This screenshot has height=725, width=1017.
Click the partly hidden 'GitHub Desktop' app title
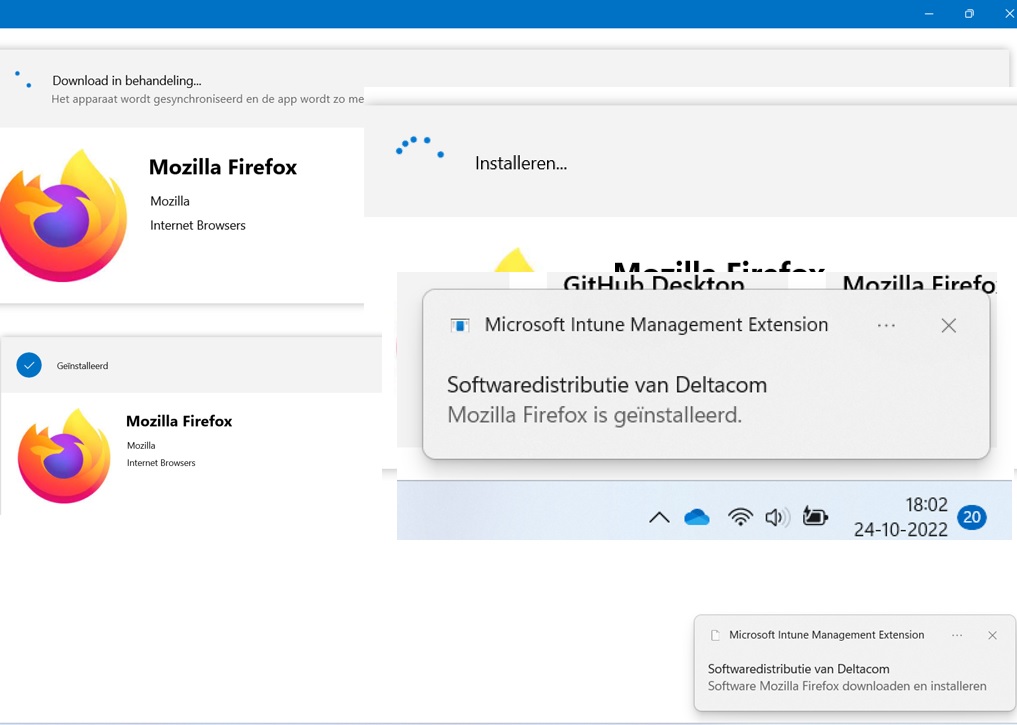tap(654, 283)
